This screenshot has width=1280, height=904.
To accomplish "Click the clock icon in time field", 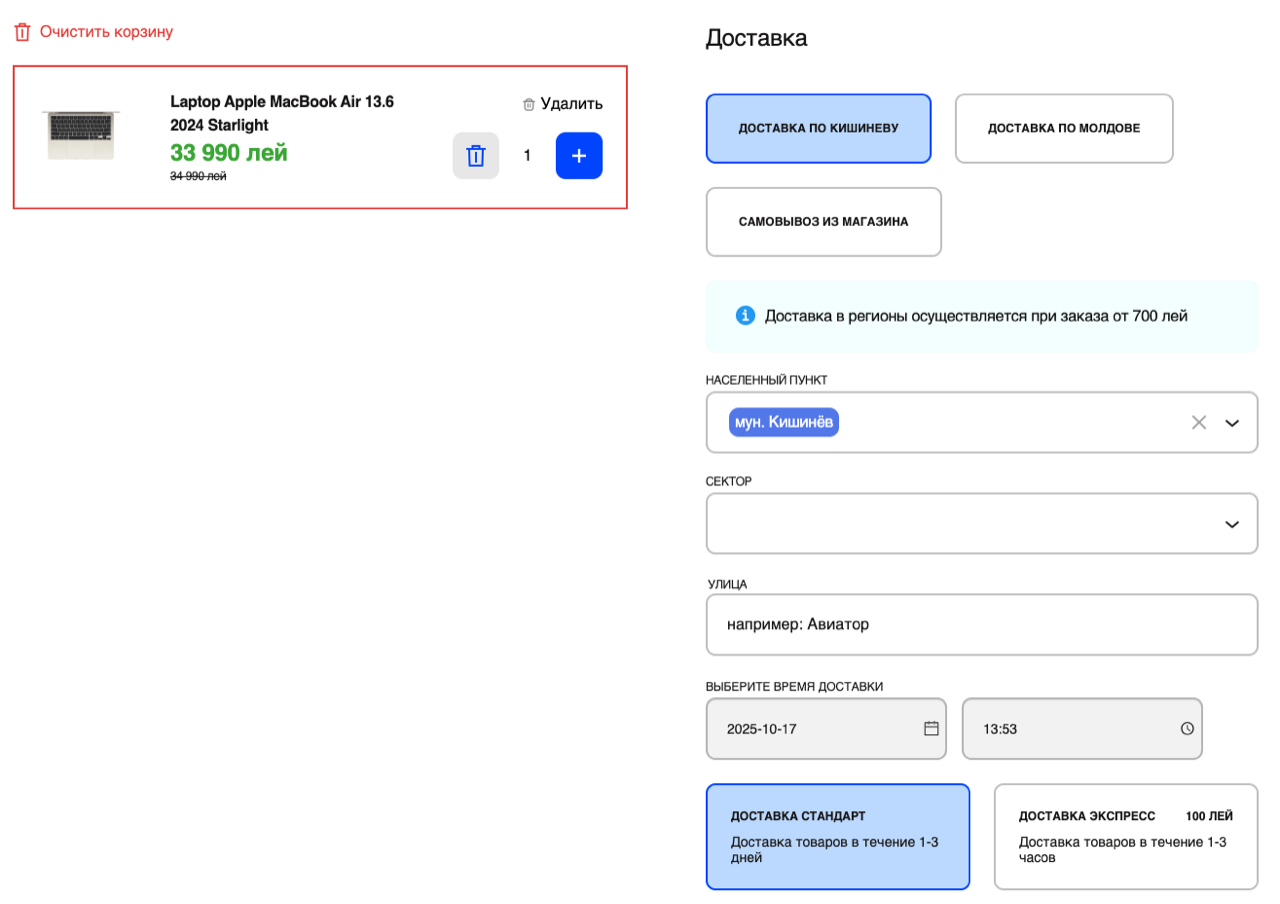I will [1187, 728].
